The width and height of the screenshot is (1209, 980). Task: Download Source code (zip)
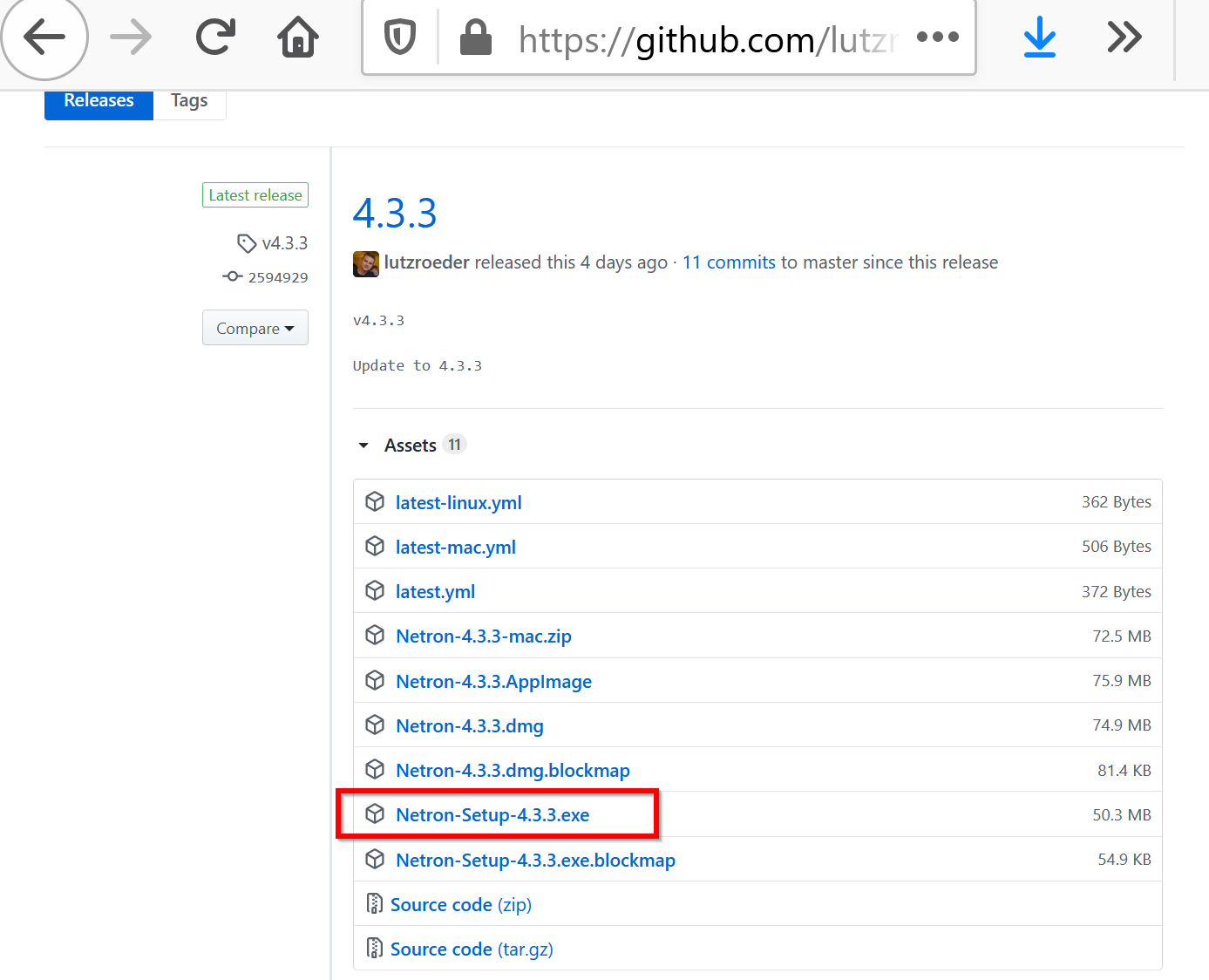pos(461,905)
